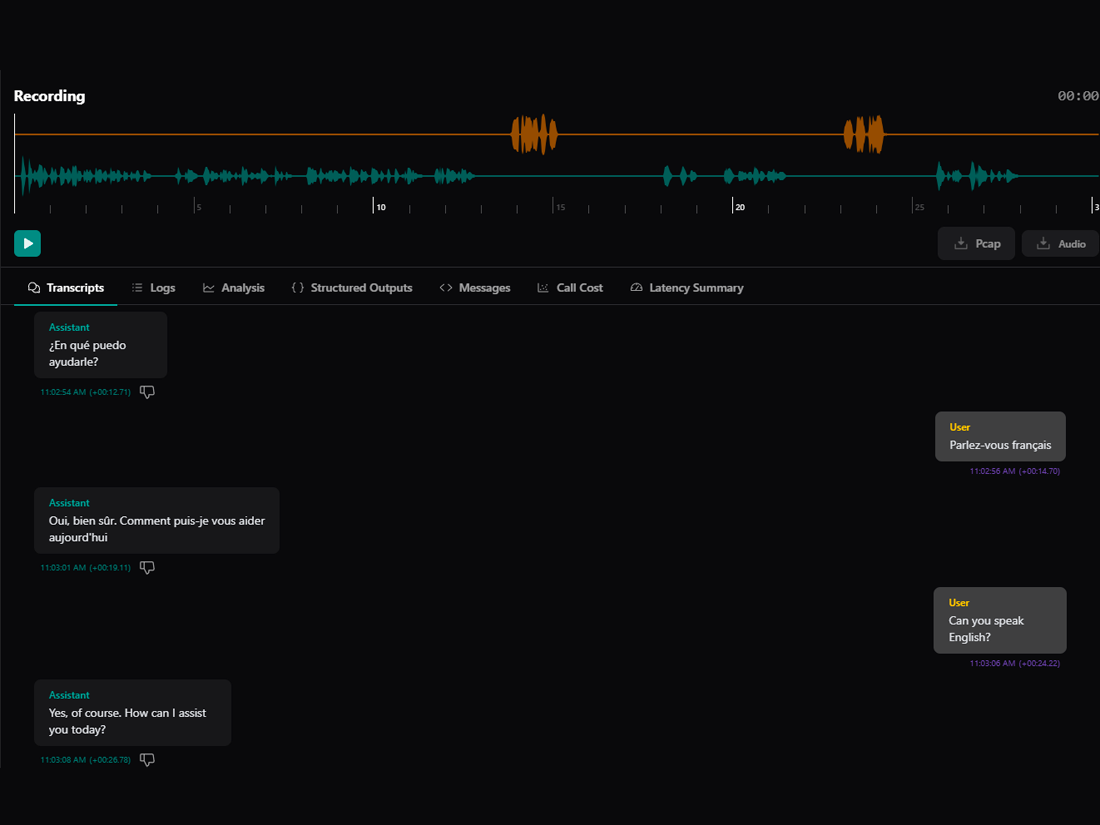The height and width of the screenshot is (825, 1100).
Task: Click the first orange user waveform burst
Action: 535,134
